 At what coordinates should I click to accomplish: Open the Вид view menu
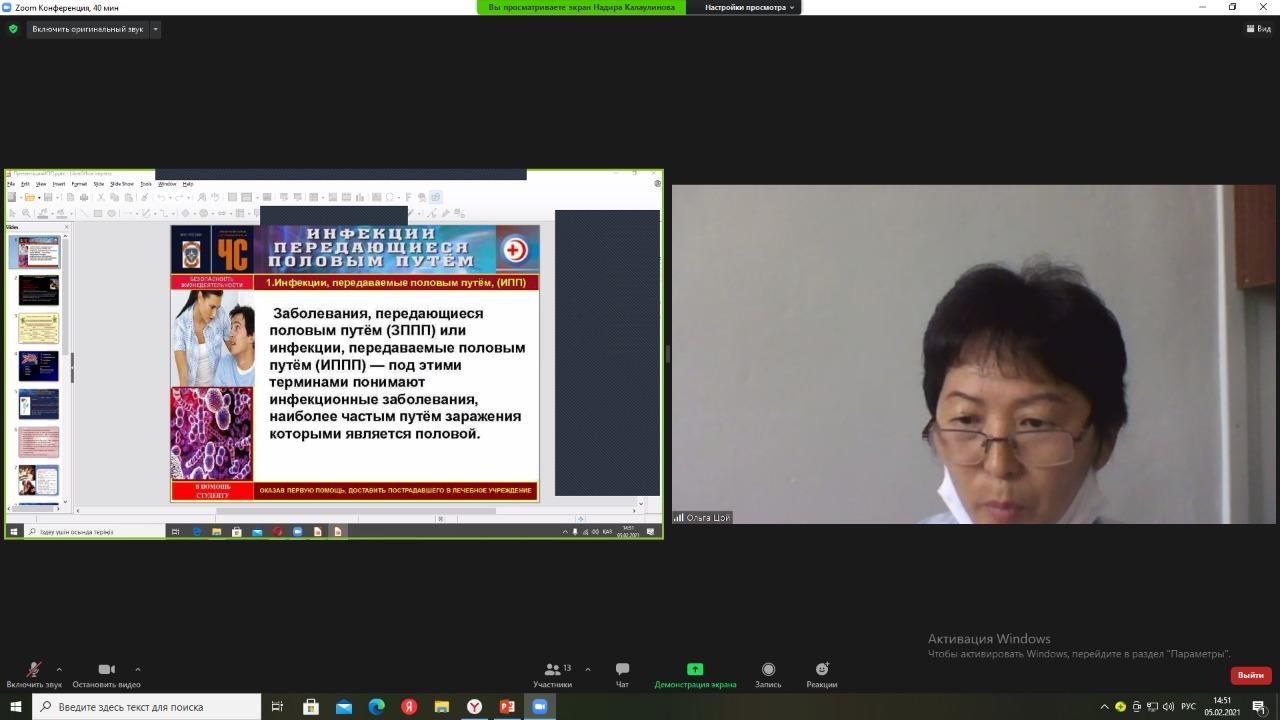1258,29
